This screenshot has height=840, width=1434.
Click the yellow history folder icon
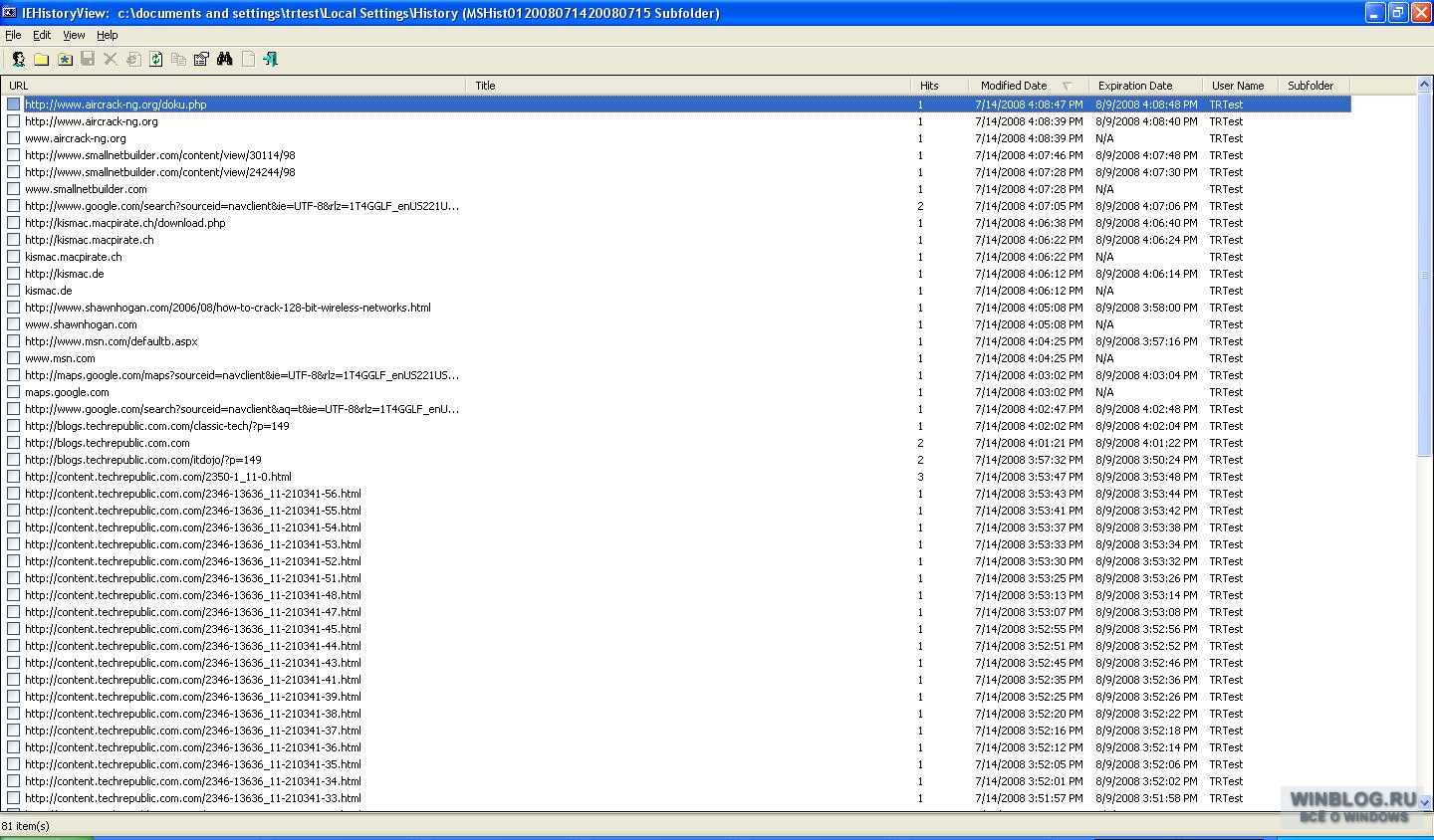coord(41,60)
